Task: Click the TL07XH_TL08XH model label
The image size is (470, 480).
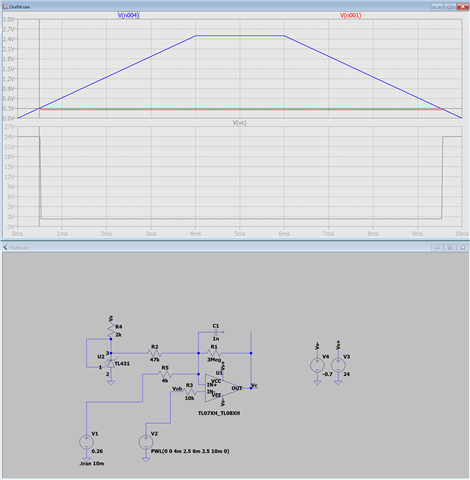Action: tap(219, 413)
